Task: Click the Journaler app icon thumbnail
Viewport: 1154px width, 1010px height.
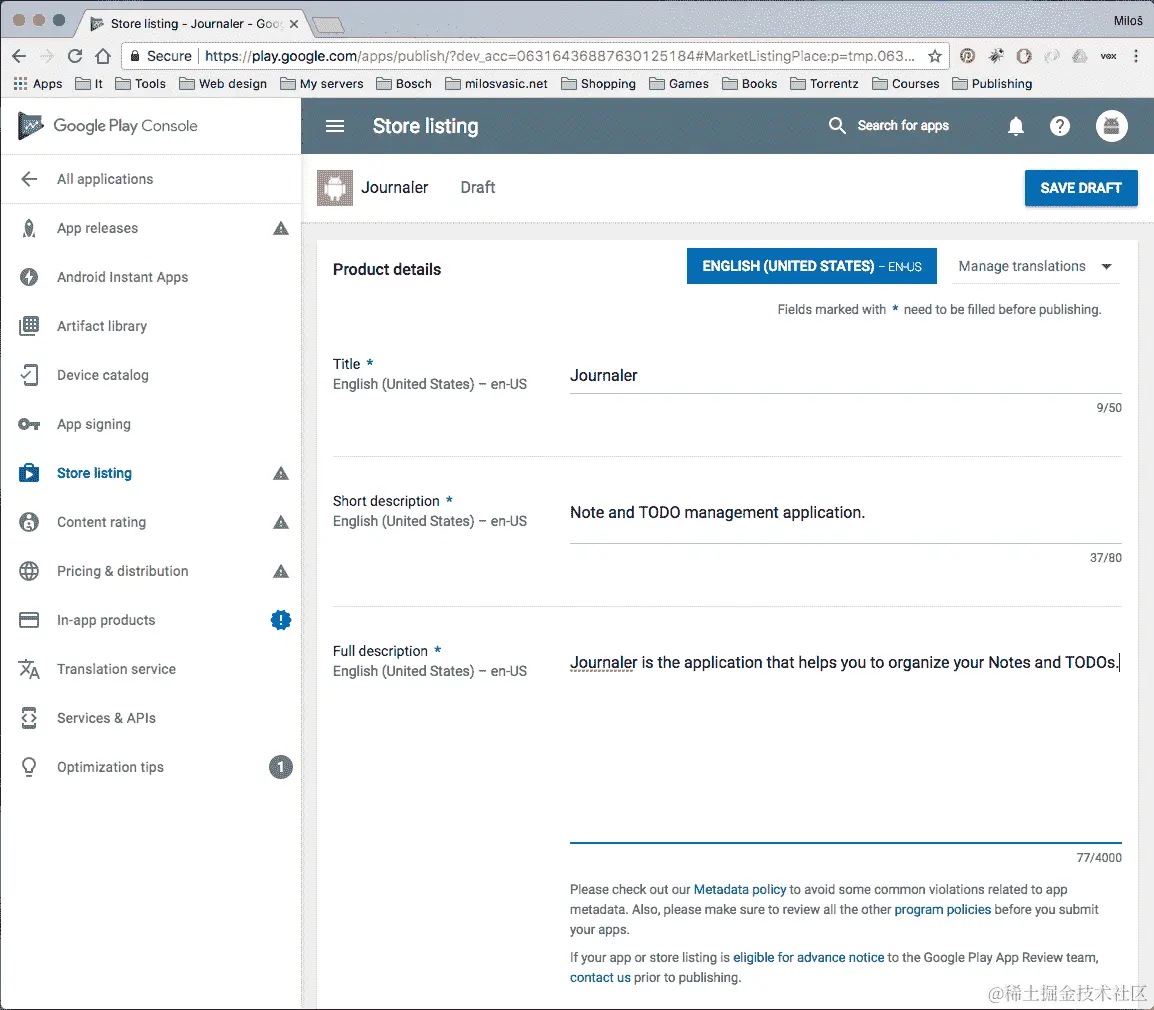Action: click(x=335, y=188)
